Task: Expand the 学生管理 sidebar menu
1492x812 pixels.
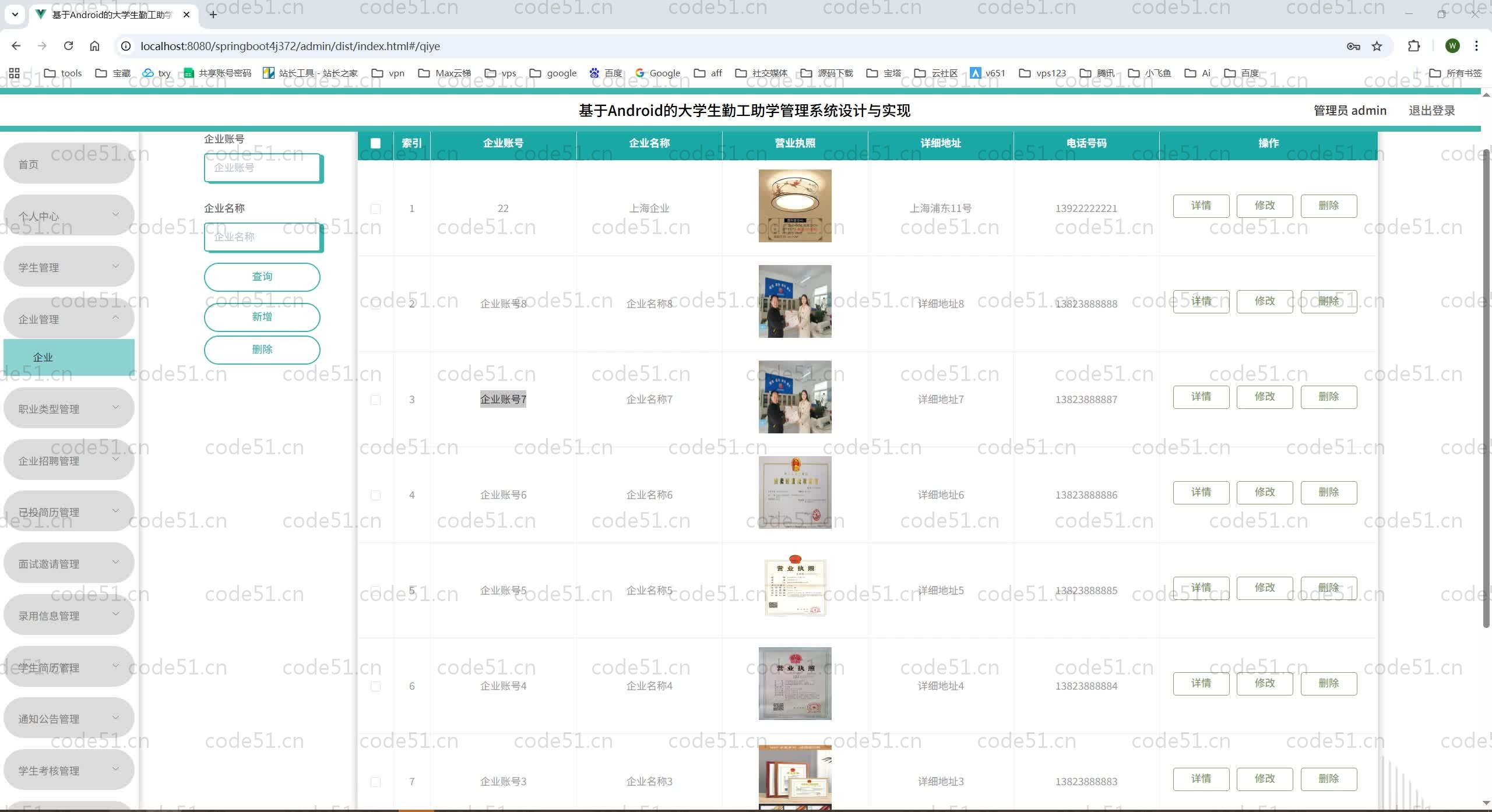Action: (69, 267)
